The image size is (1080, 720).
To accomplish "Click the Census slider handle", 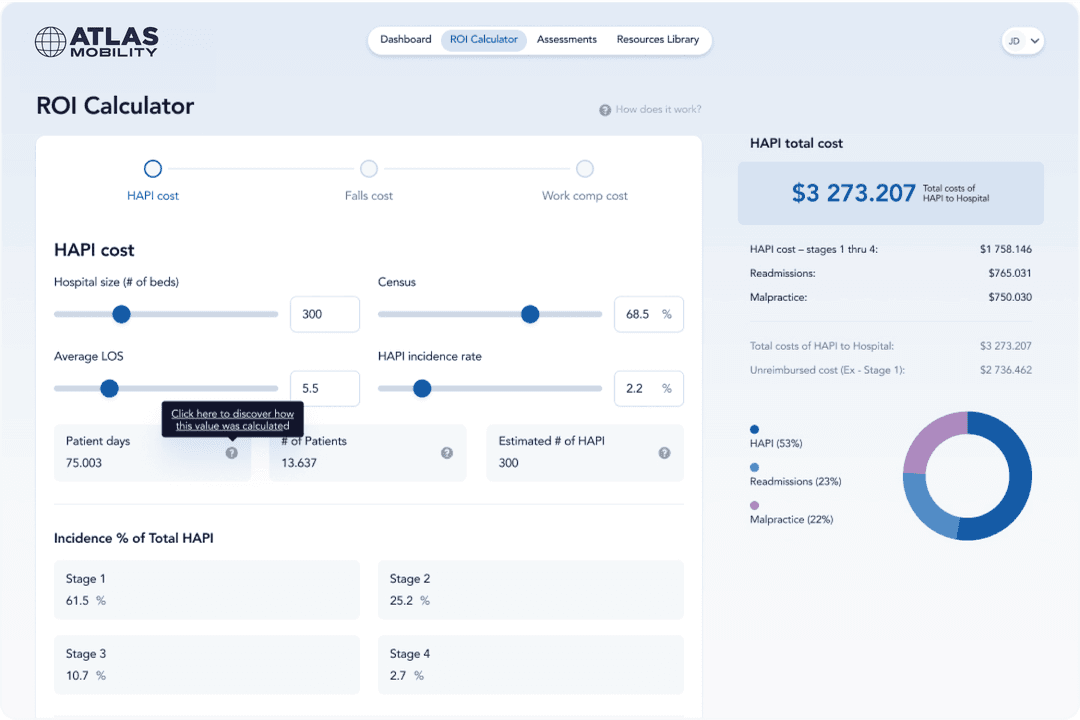I will coord(530,314).
